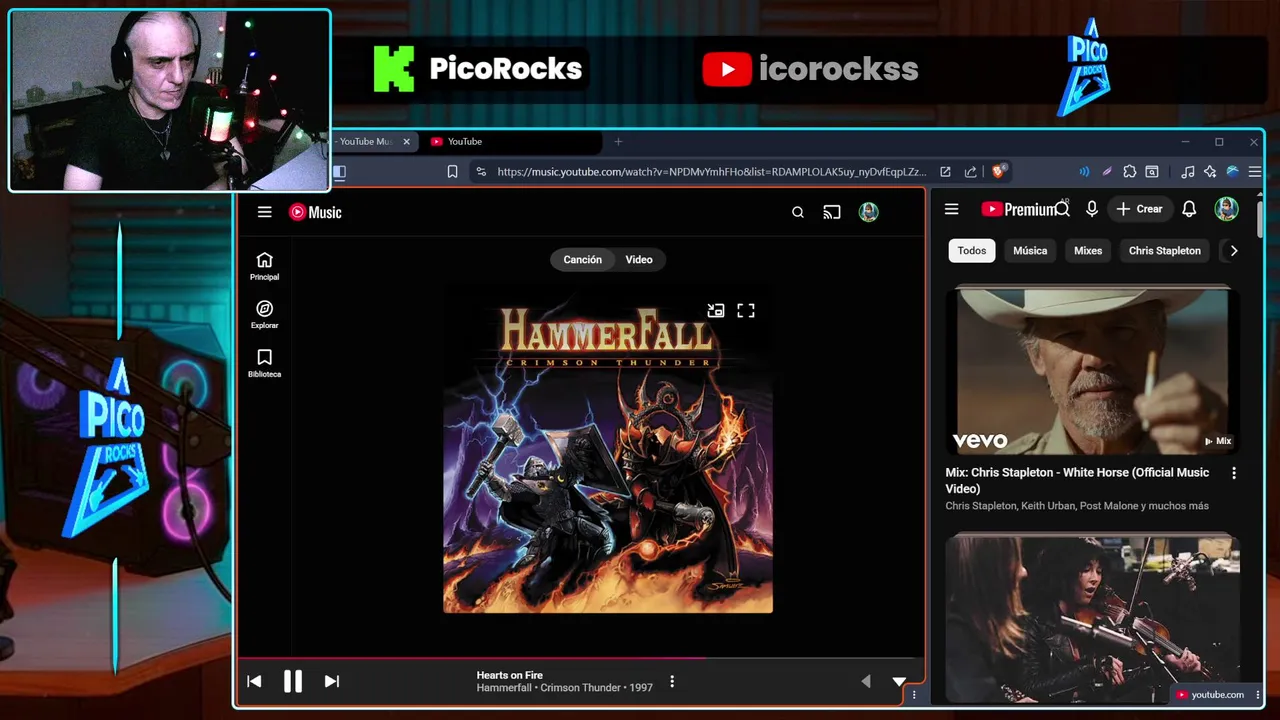Click the Crear button

point(1140,209)
